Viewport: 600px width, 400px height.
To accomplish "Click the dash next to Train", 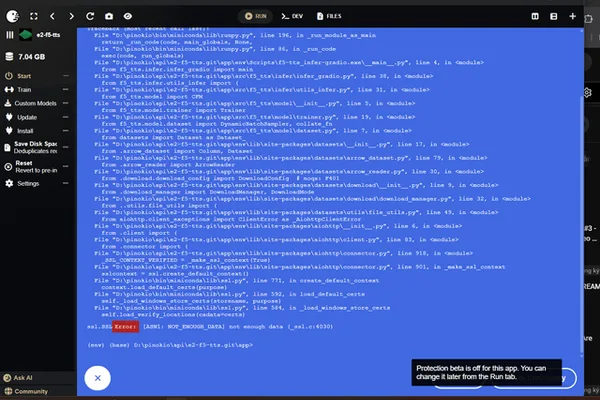I will pos(66,90).
